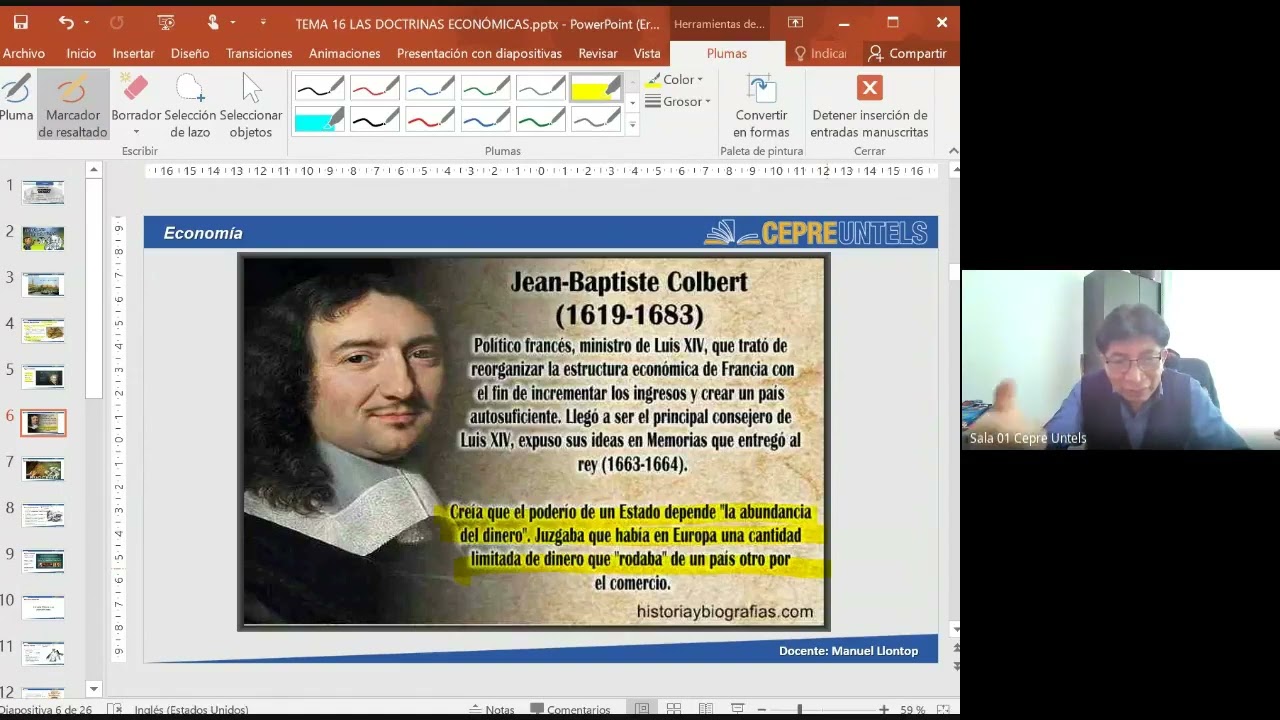Click the Indicar search box
Image resolution: width=1280 pixels, height=720 pixels.
point(820,53)
